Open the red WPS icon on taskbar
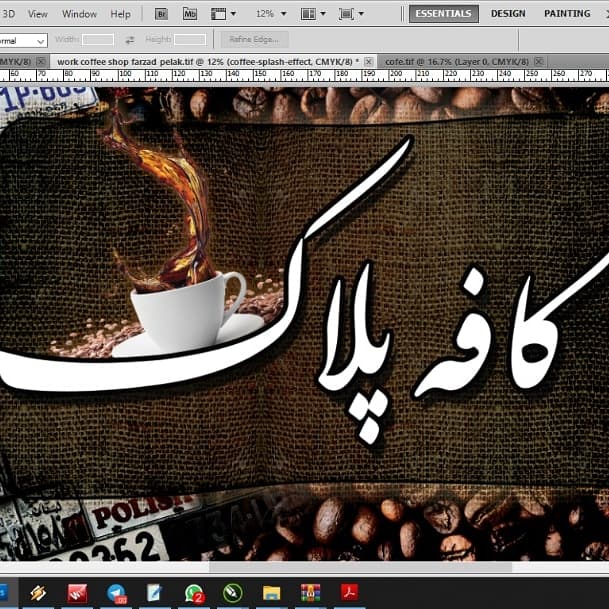 pos(77,593)
